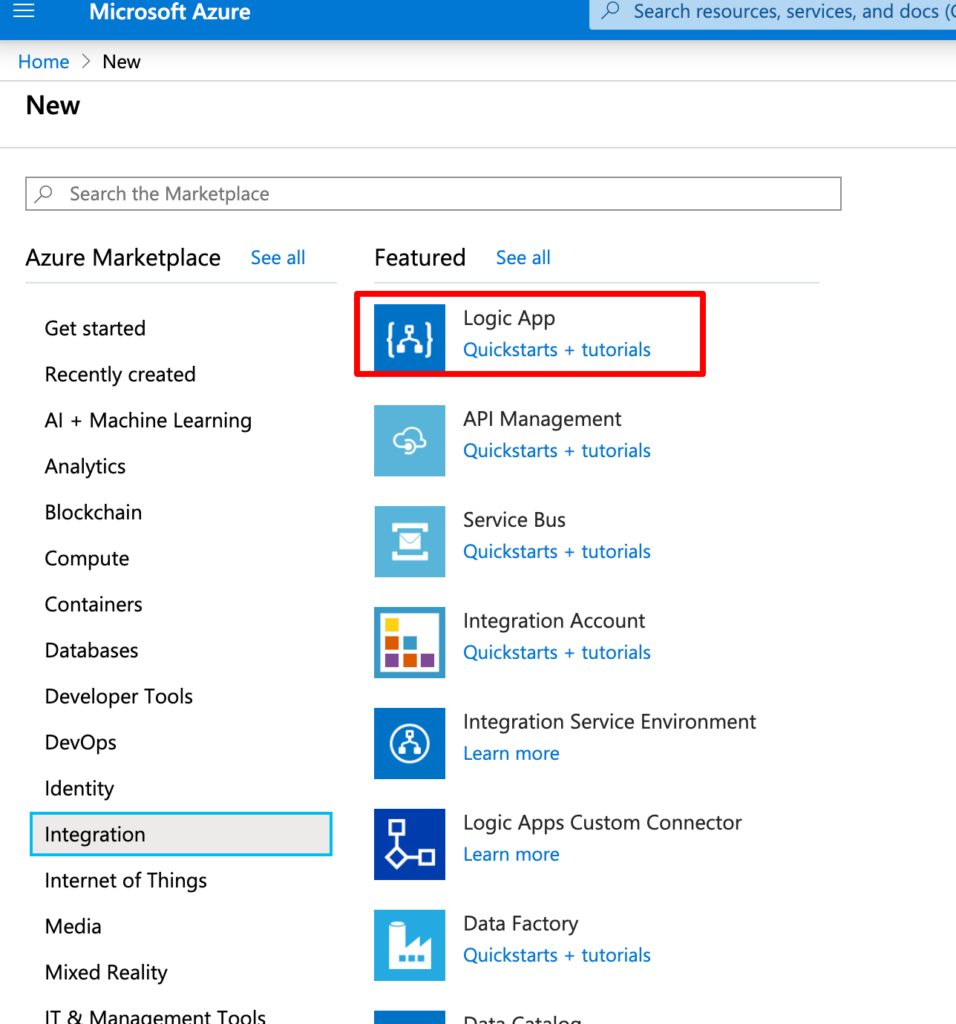Click Learn more under Logic Apps Custom Connector
Screen dimensions: 956x1024
click(x=511, y=854)
